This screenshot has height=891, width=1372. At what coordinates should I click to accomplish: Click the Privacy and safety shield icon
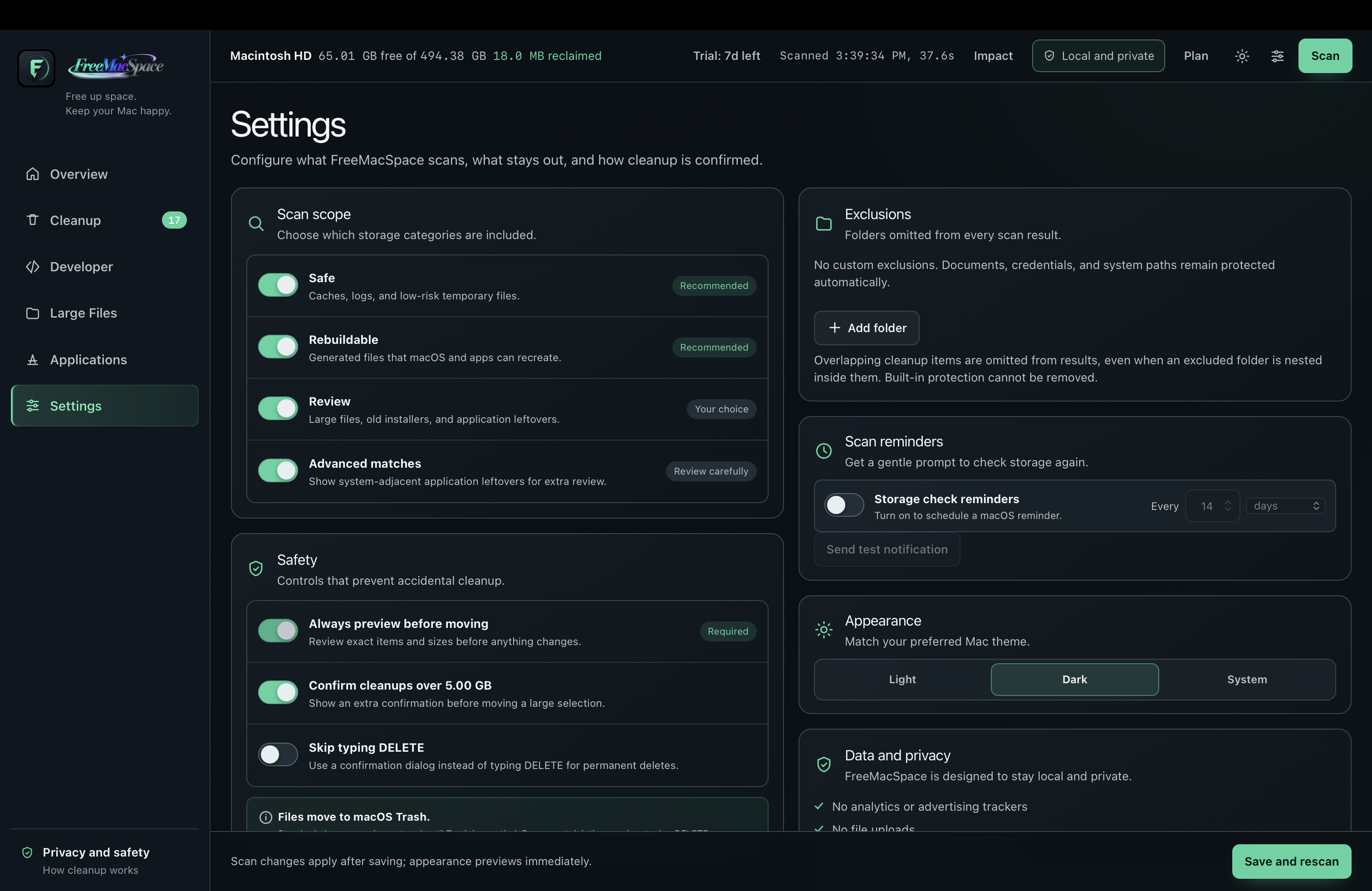click(27, 852)
